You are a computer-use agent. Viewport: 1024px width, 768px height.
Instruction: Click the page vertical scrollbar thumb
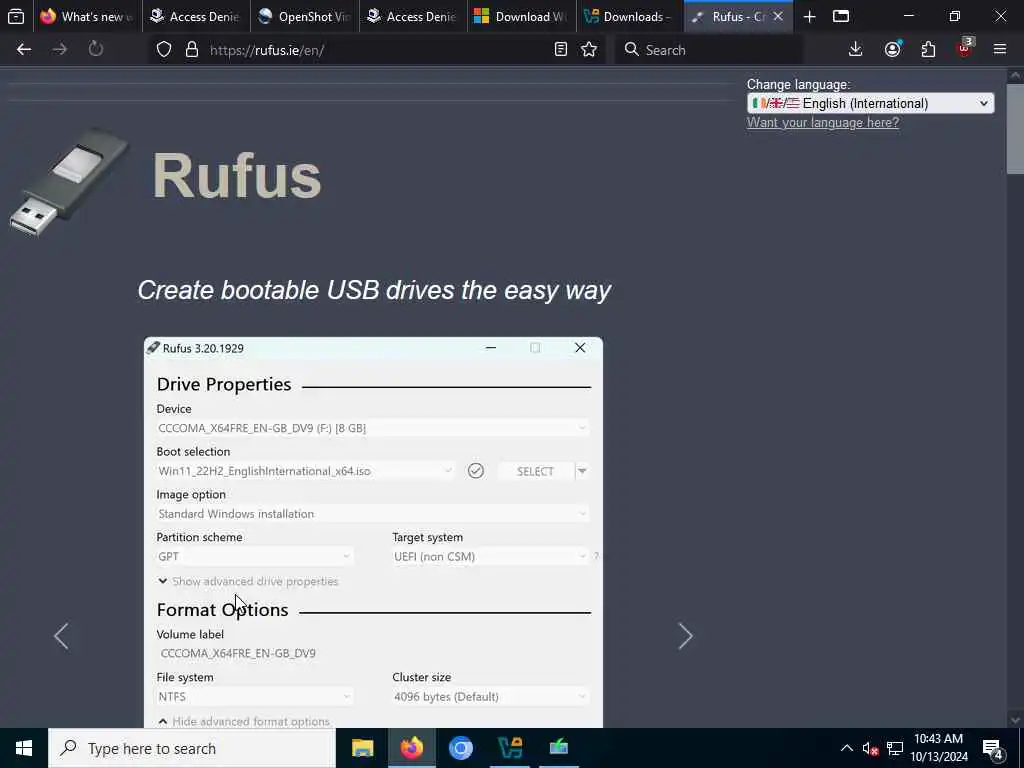click(1016, 127)
